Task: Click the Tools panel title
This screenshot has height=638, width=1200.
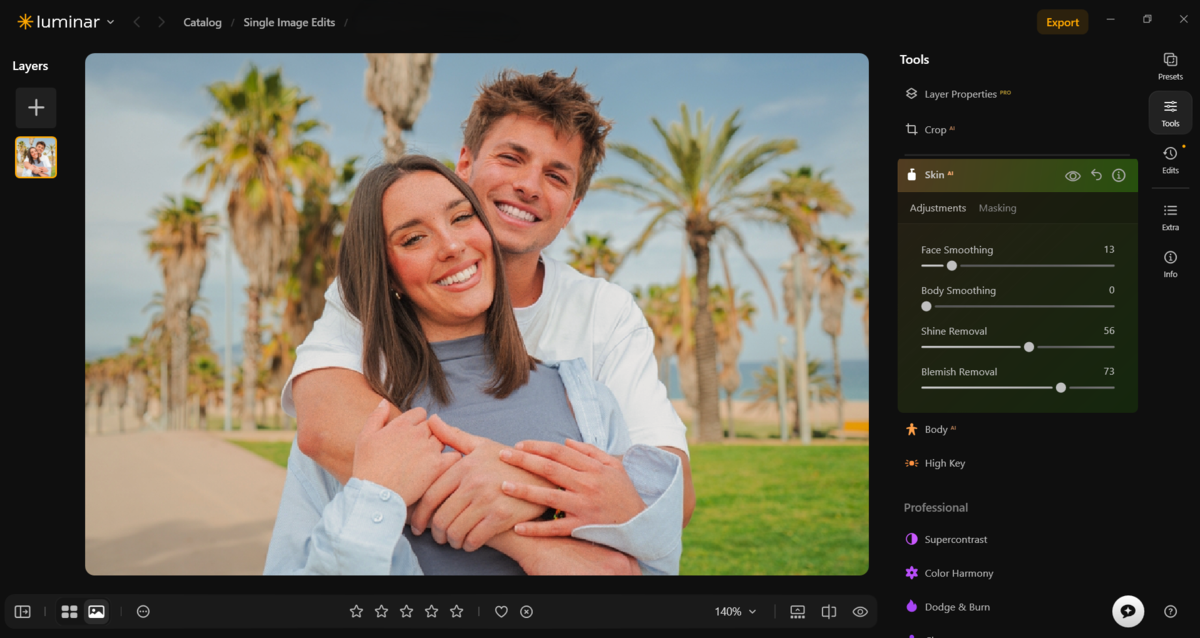Action: [914, 59]
